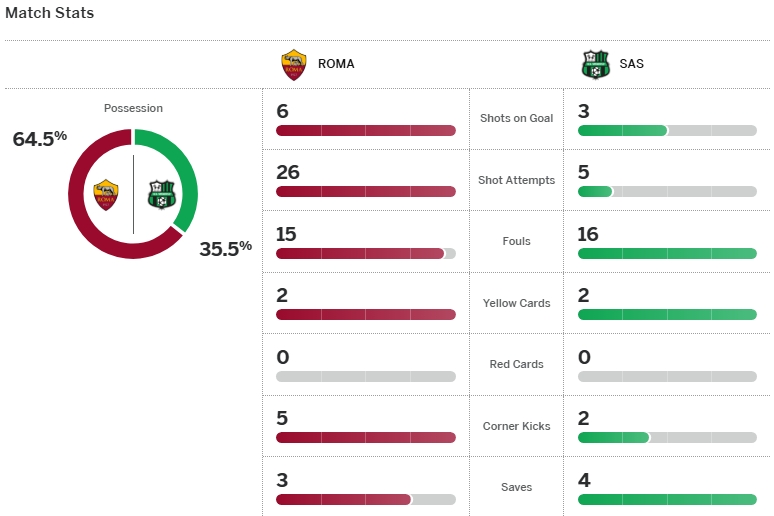The width and height of the screenshot is (774, 516).
Task: Click the Possession chart label
Action: click(133, 108)
